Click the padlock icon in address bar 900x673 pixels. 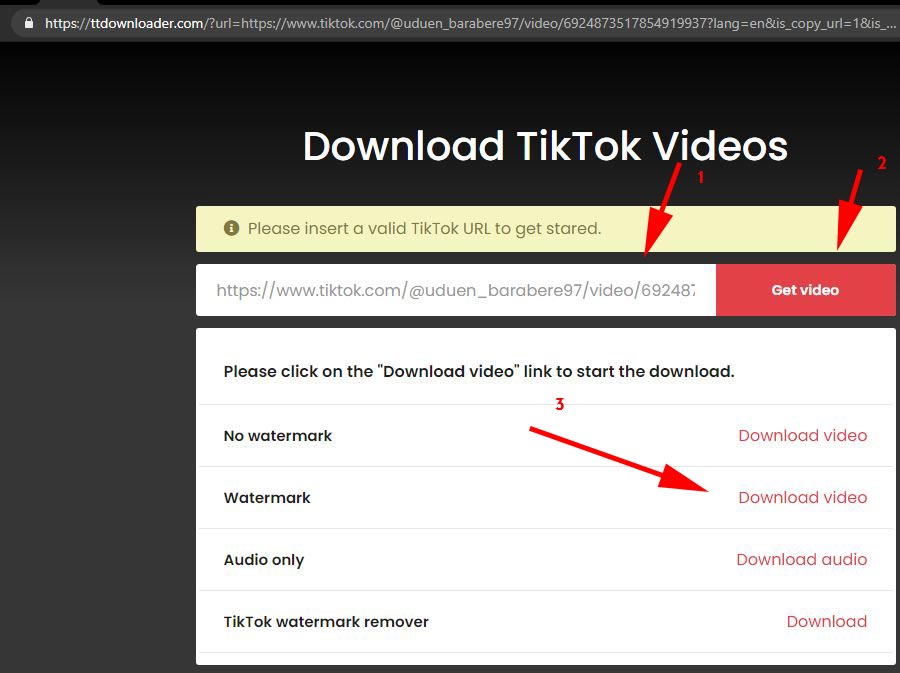click(29, 23)
